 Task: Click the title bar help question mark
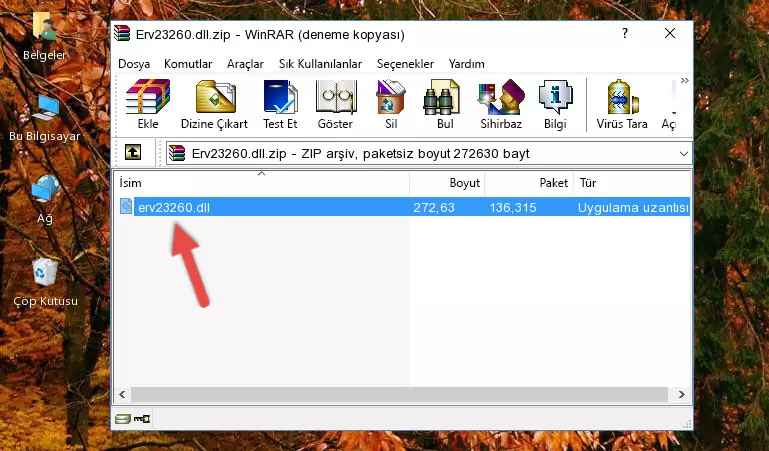point(624,33)
